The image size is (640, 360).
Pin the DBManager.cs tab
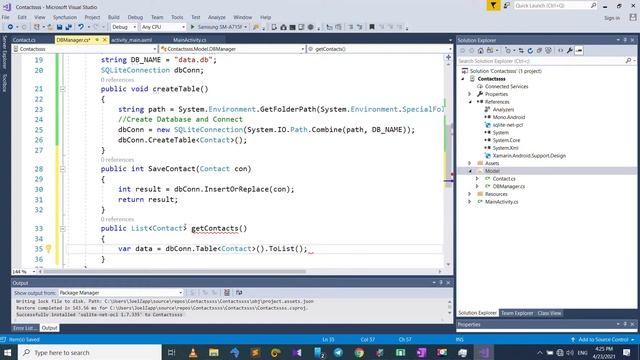[97, 40]
